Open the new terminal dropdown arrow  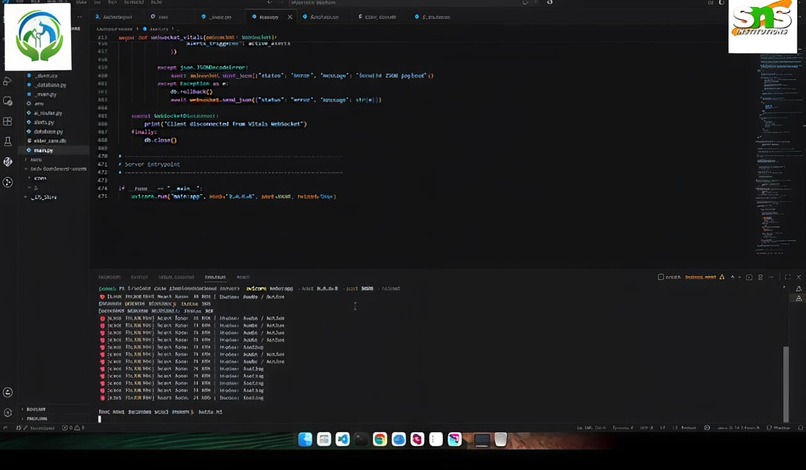[x=740, y=277]
